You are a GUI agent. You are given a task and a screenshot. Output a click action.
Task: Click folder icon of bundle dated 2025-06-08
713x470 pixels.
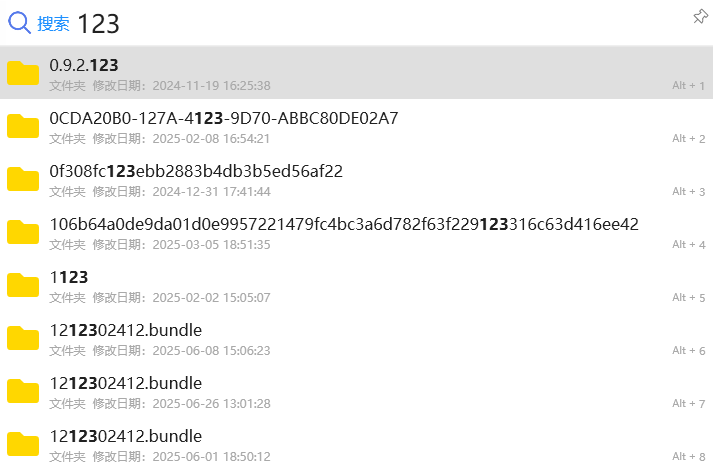23,338
